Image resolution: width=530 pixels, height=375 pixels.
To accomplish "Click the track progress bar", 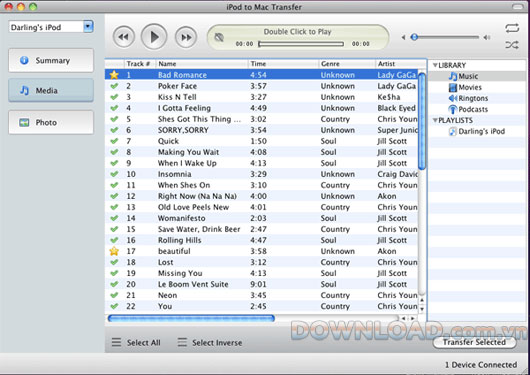I will (301, 44).
